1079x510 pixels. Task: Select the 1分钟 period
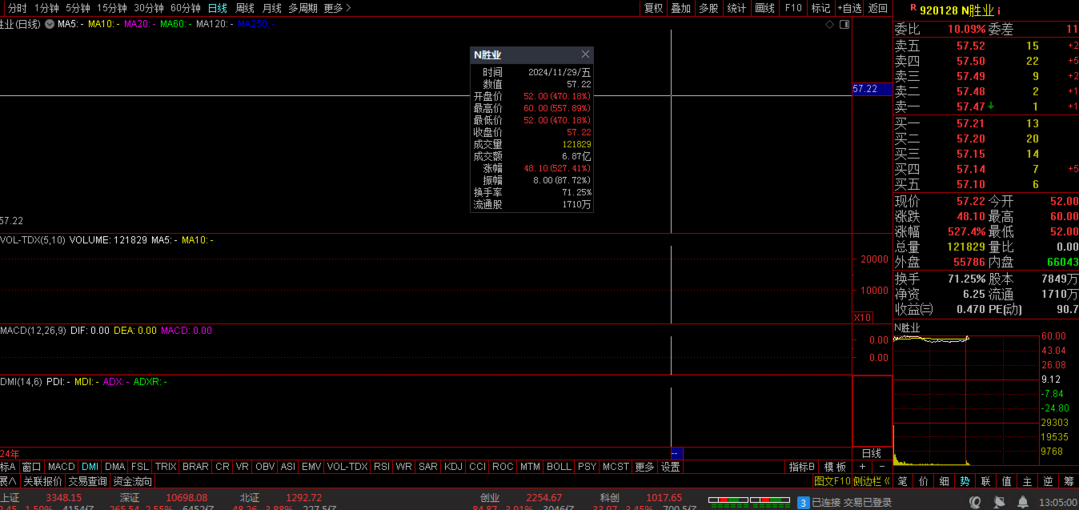pos(46,8)
